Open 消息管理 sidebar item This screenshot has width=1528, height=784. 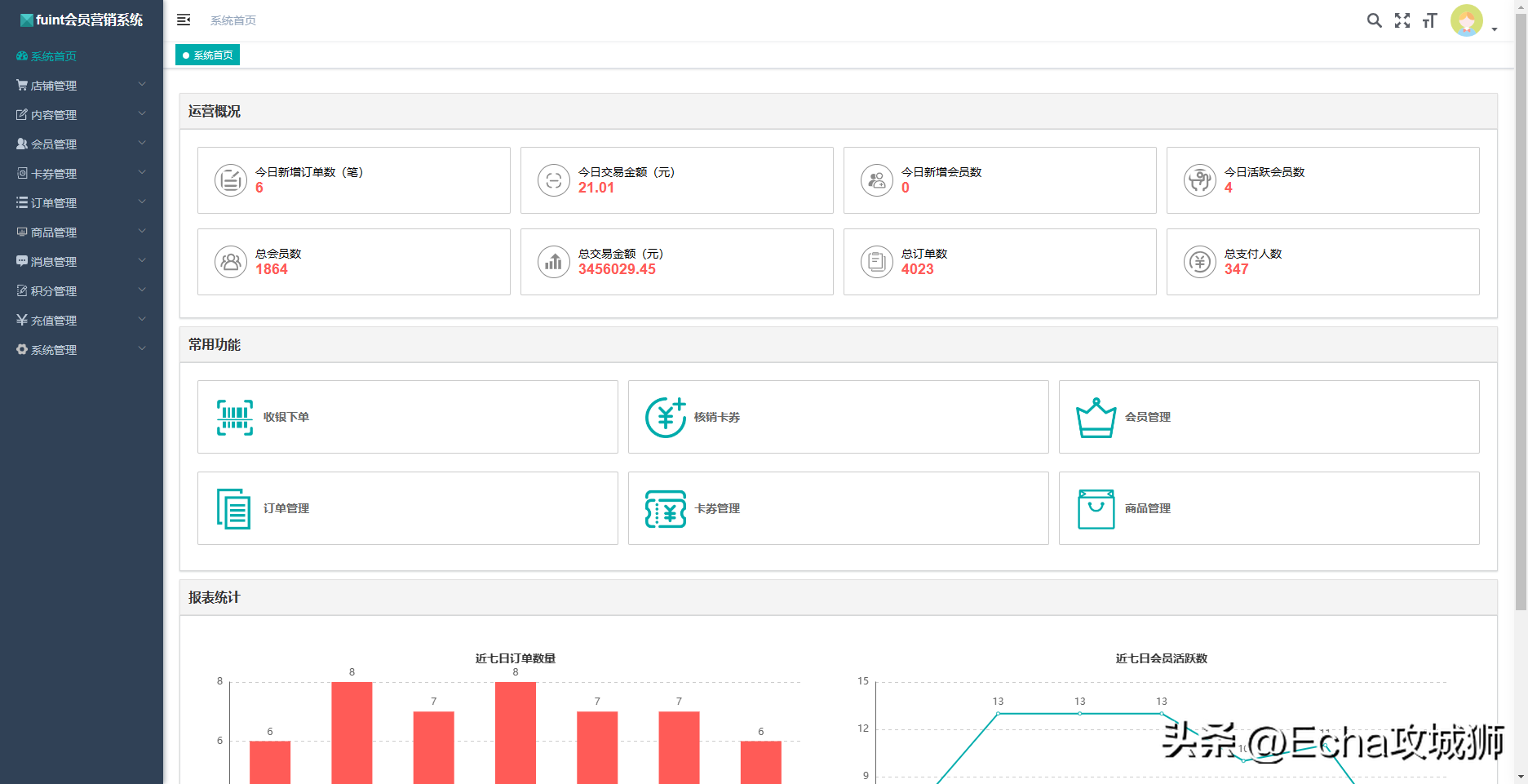coord(82,262)
